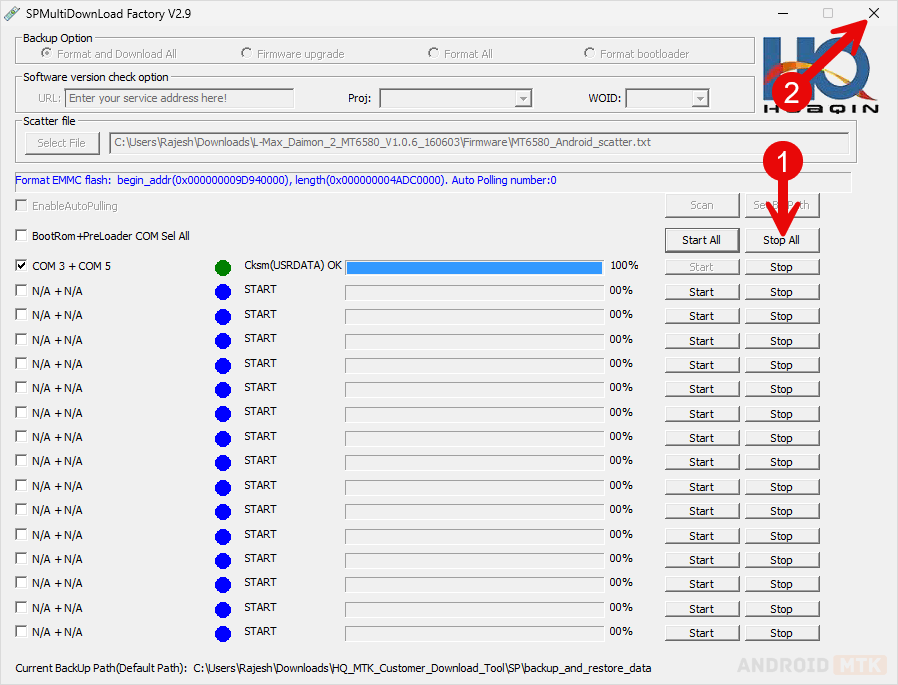The width and height of the screenshot is (898, 685).
Task: Close the SPMultiDownload Factory window
Action: [x=874, y=13]
